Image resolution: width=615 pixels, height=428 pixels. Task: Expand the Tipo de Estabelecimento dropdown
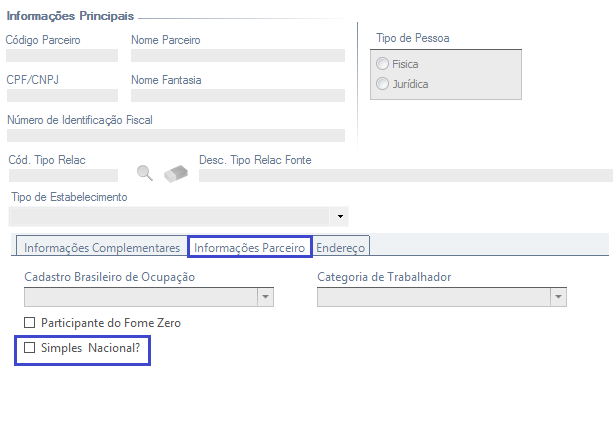(341, 216)
